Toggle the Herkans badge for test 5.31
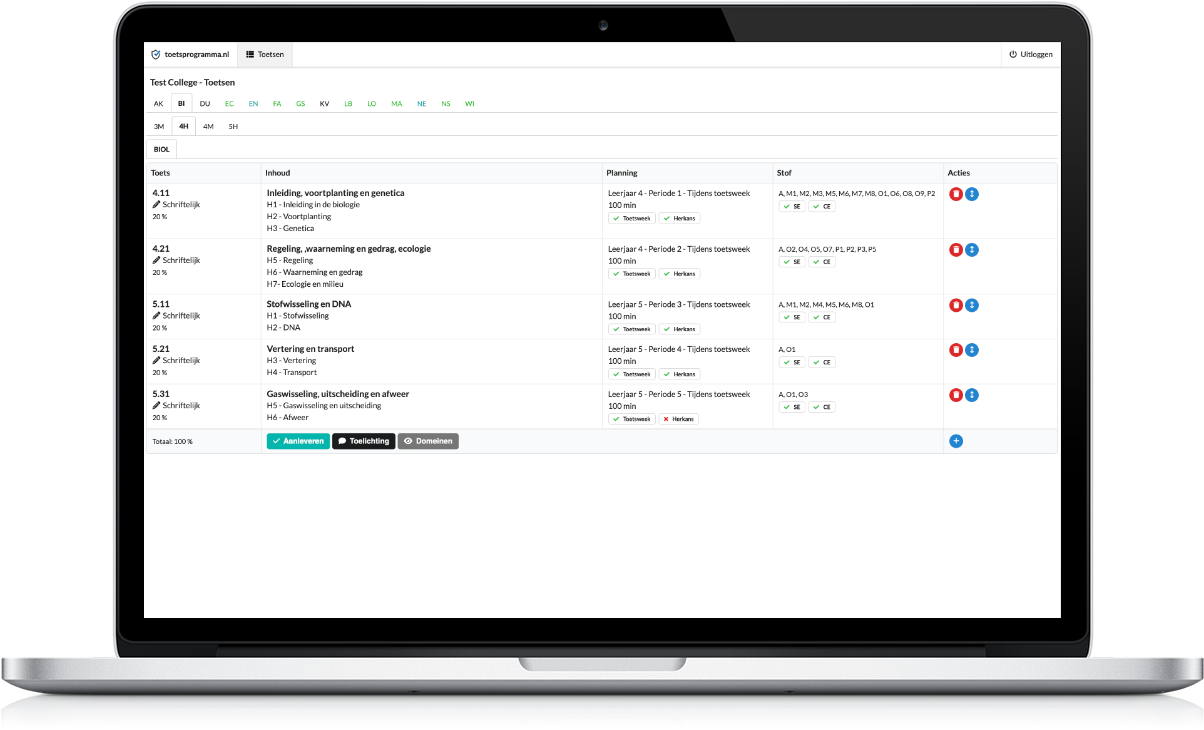This screenshot has width=1204, height=730. tap(678, 419)
